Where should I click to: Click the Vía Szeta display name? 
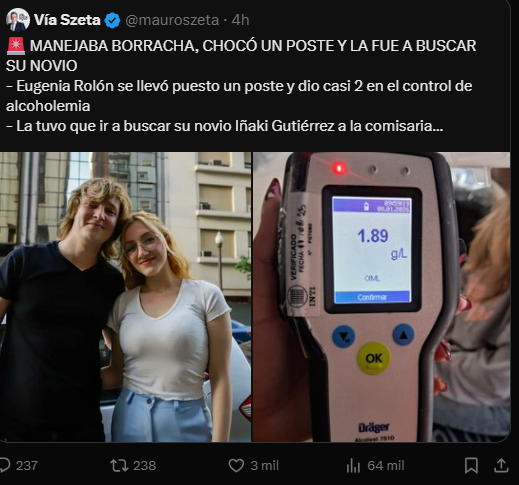click(67, 20)
